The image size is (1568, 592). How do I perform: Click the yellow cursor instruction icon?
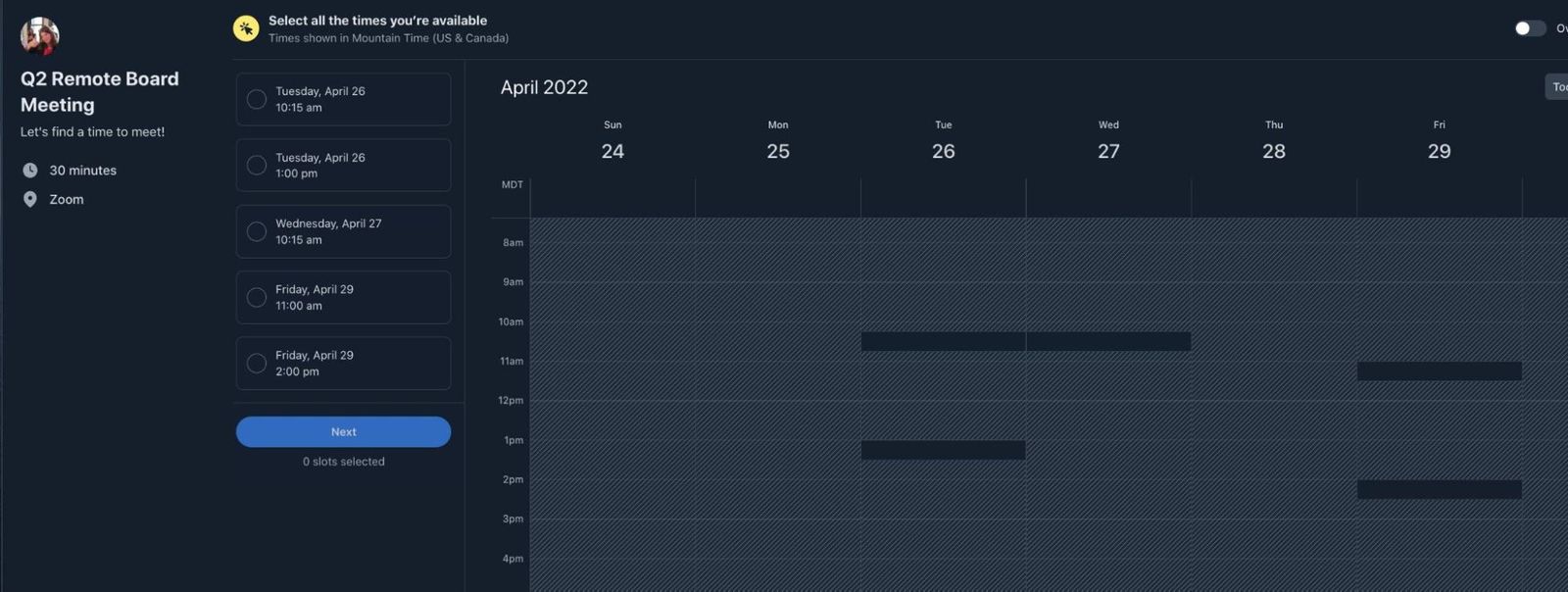pyautogui.click(x=244, y=27)
